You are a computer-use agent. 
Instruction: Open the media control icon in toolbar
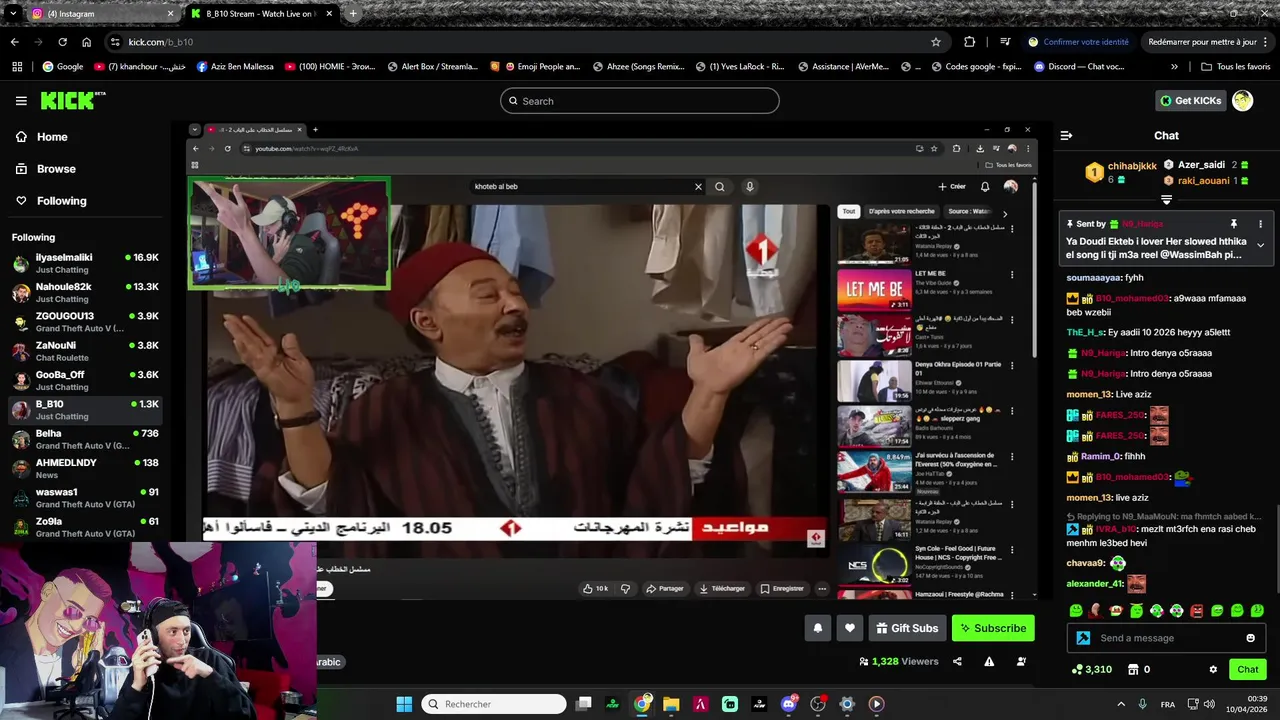pyautogui.click(x=1005, y=42)
